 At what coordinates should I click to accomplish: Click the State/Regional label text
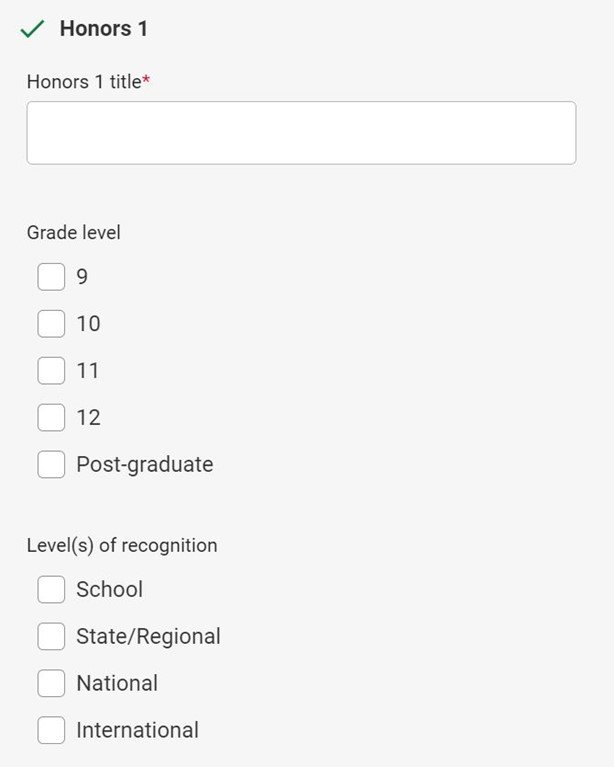pyautogui.click(x=148, y=637)
